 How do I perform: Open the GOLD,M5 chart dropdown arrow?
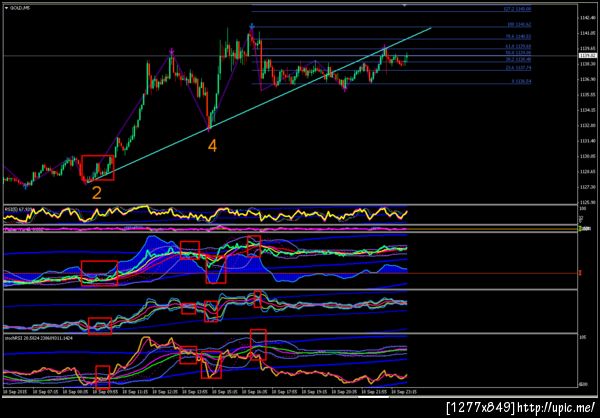click(x=6, y=8)
